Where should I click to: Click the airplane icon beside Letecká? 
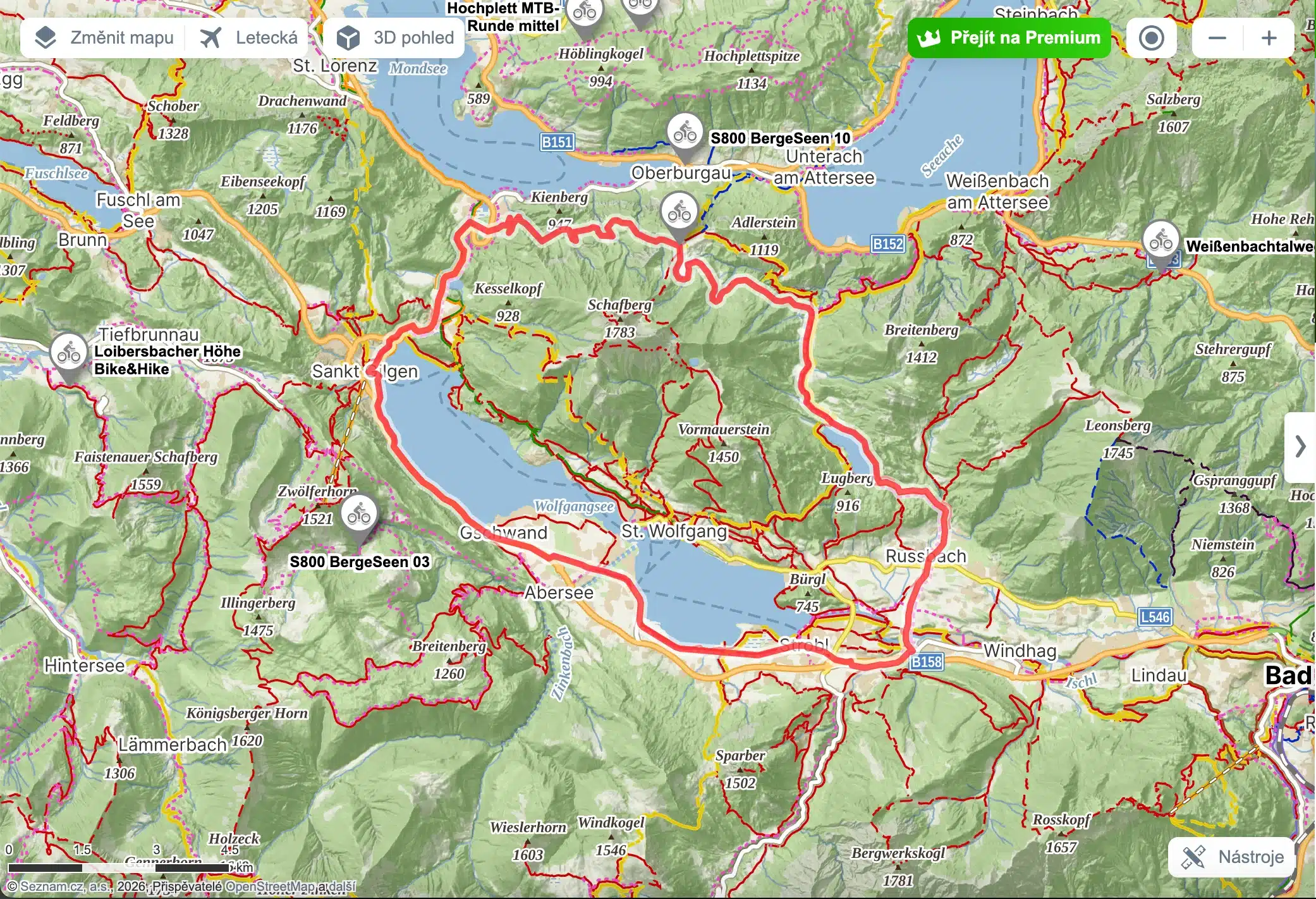[210, 38]
